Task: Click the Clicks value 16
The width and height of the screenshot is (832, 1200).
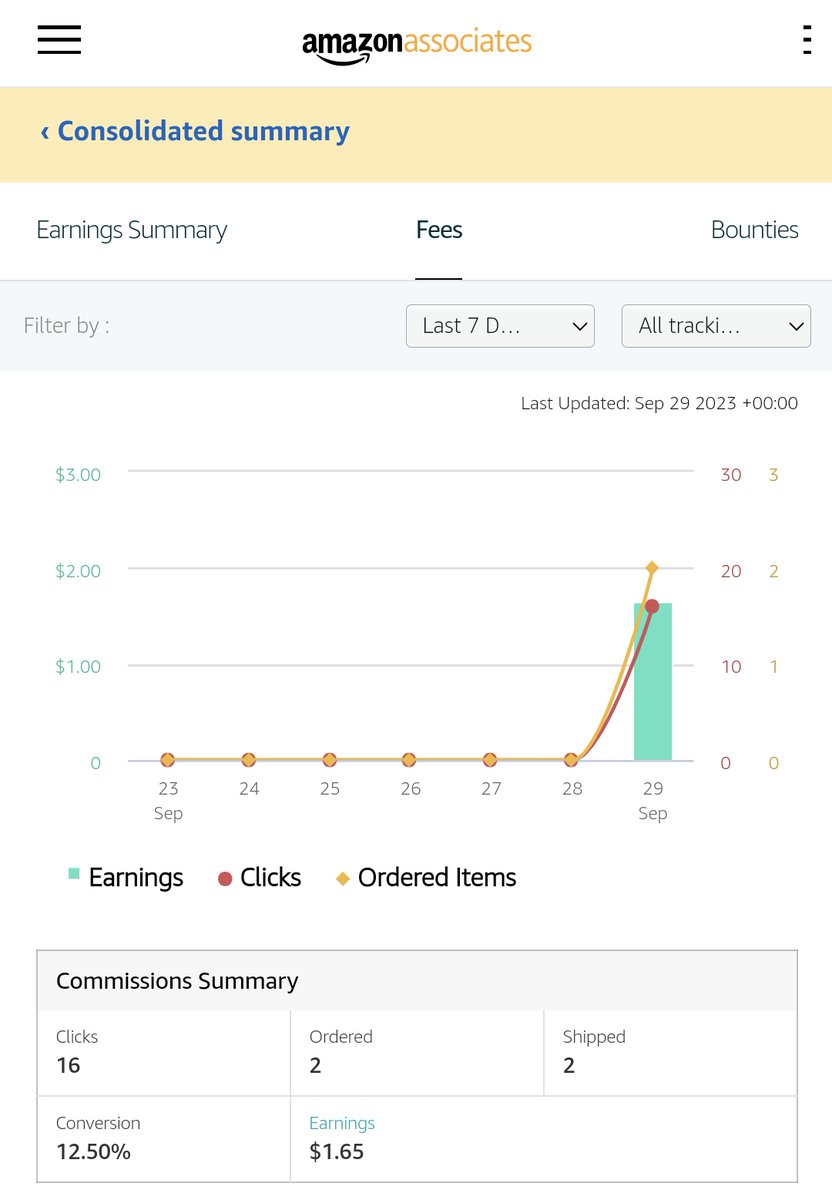Action: click(x=68, y=1065)
